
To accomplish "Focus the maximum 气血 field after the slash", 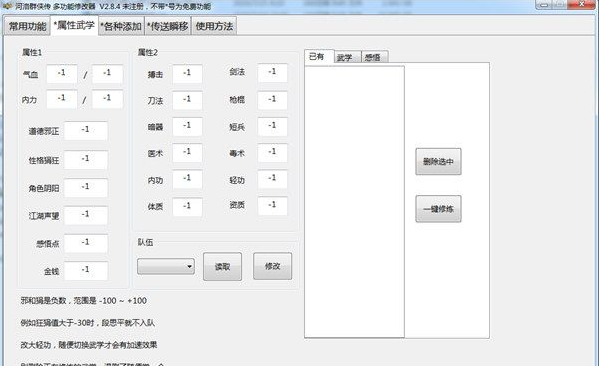I will click(107, 73).
